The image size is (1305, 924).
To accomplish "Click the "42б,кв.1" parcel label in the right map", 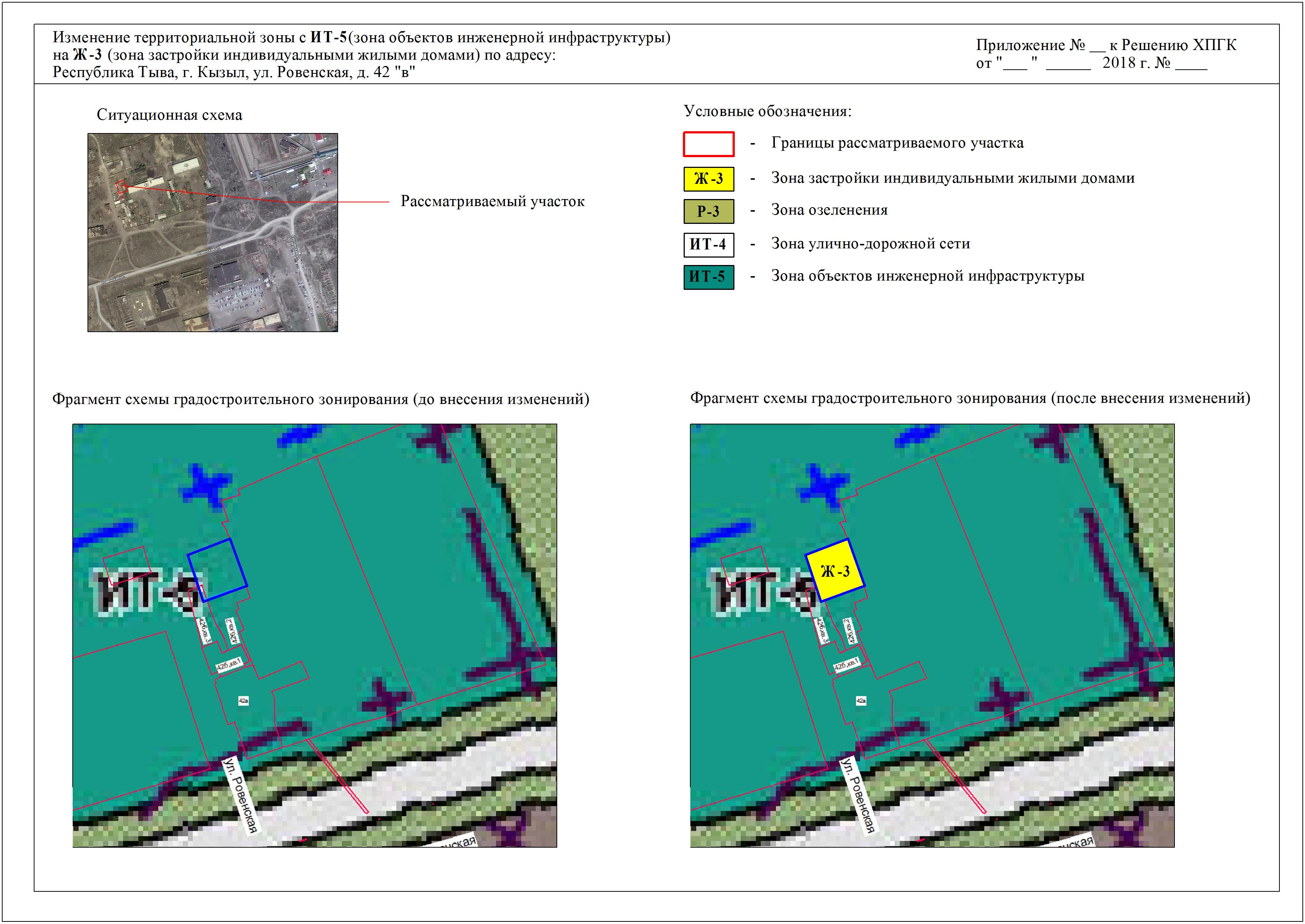I will coord(846,665).
